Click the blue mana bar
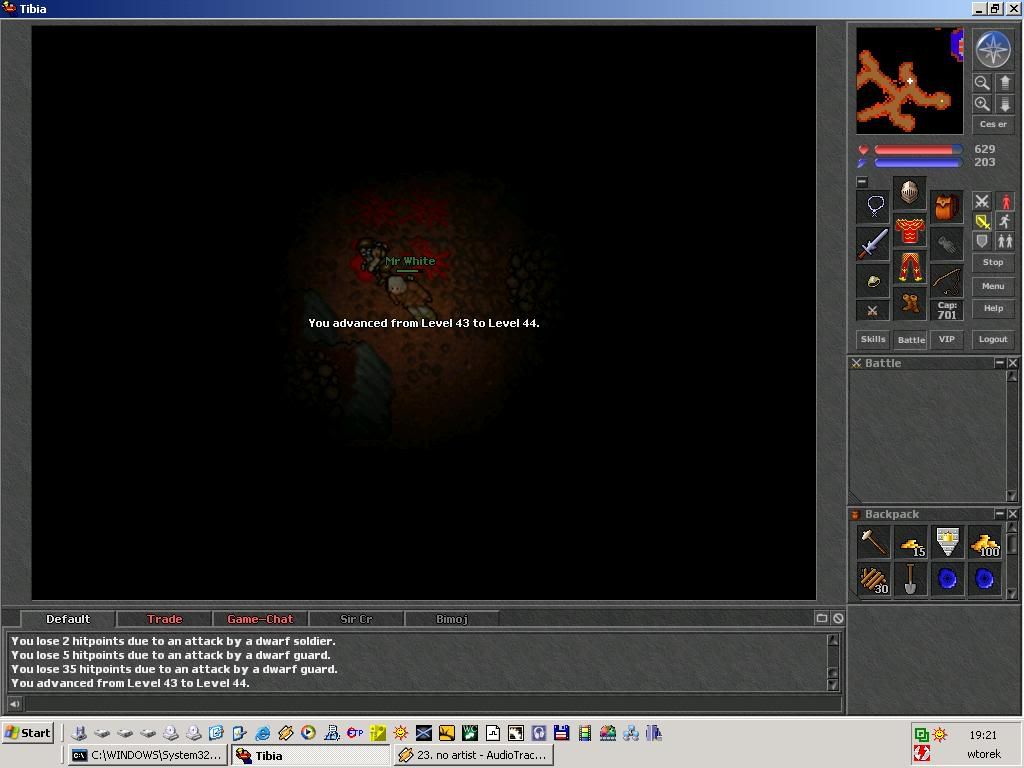 [x=918, y=163]
